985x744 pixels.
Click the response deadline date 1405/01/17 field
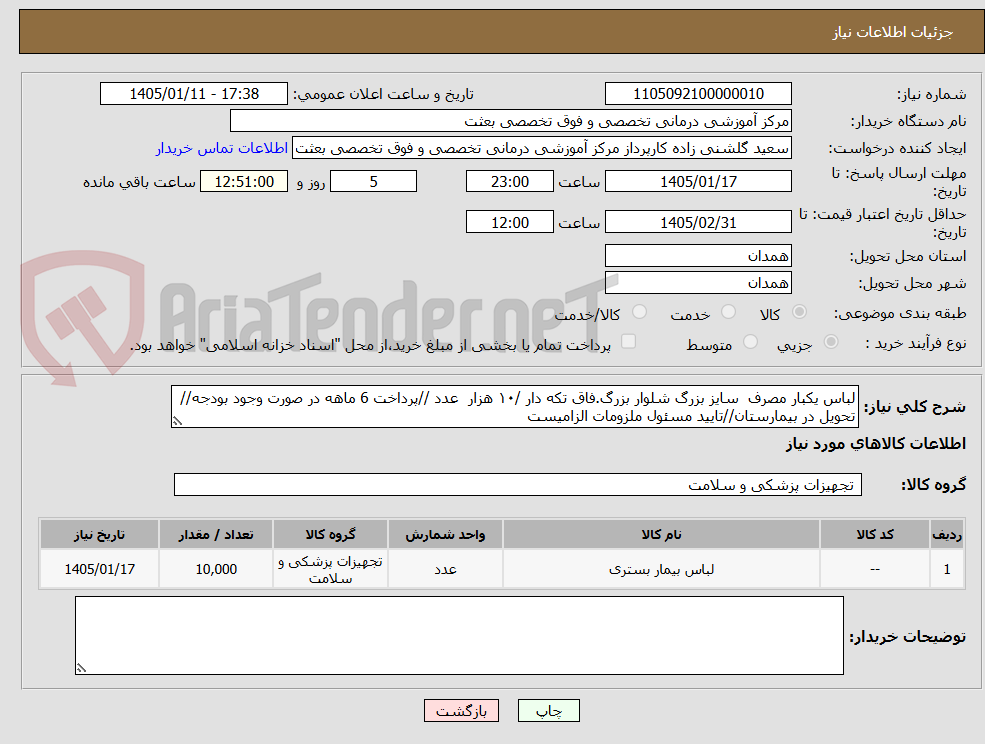[x=698, y=182]
